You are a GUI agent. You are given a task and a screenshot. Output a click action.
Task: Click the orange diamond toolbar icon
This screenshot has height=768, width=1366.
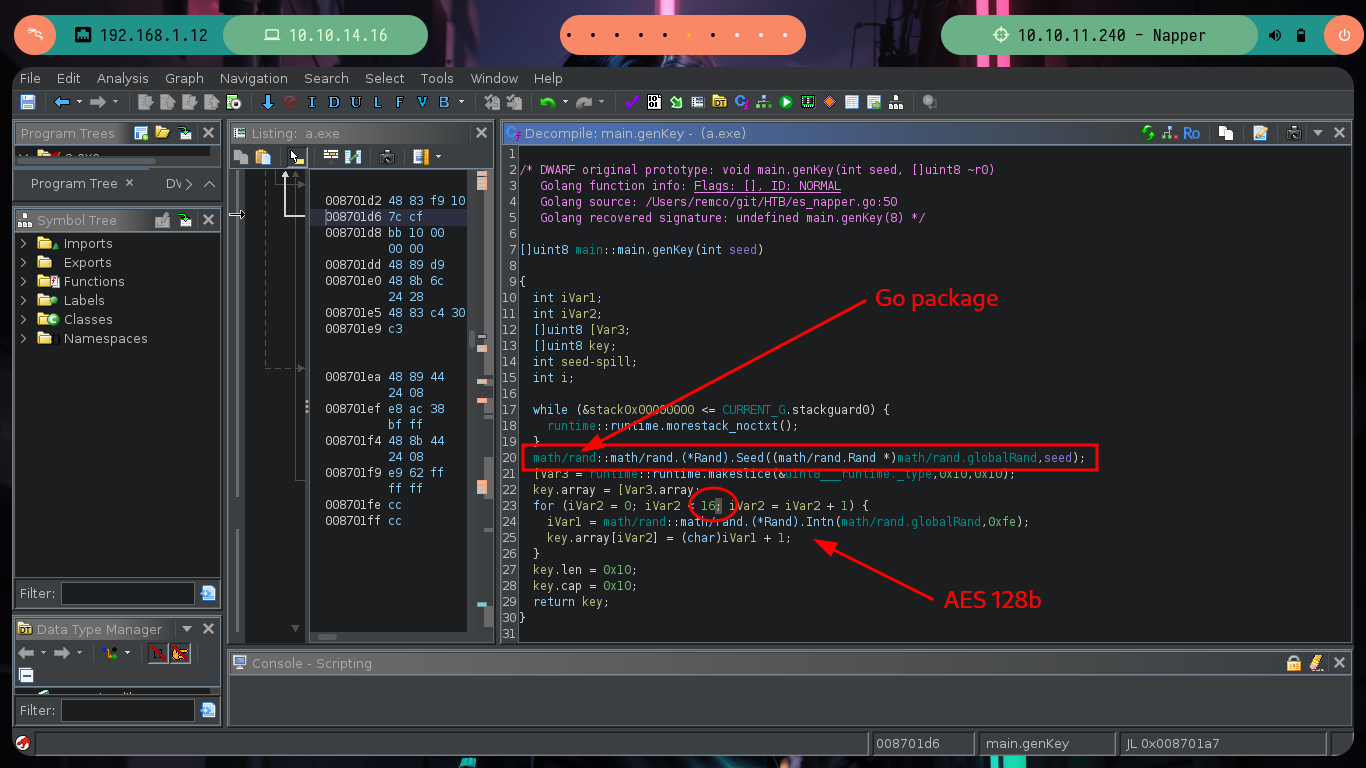pos(830,102)
